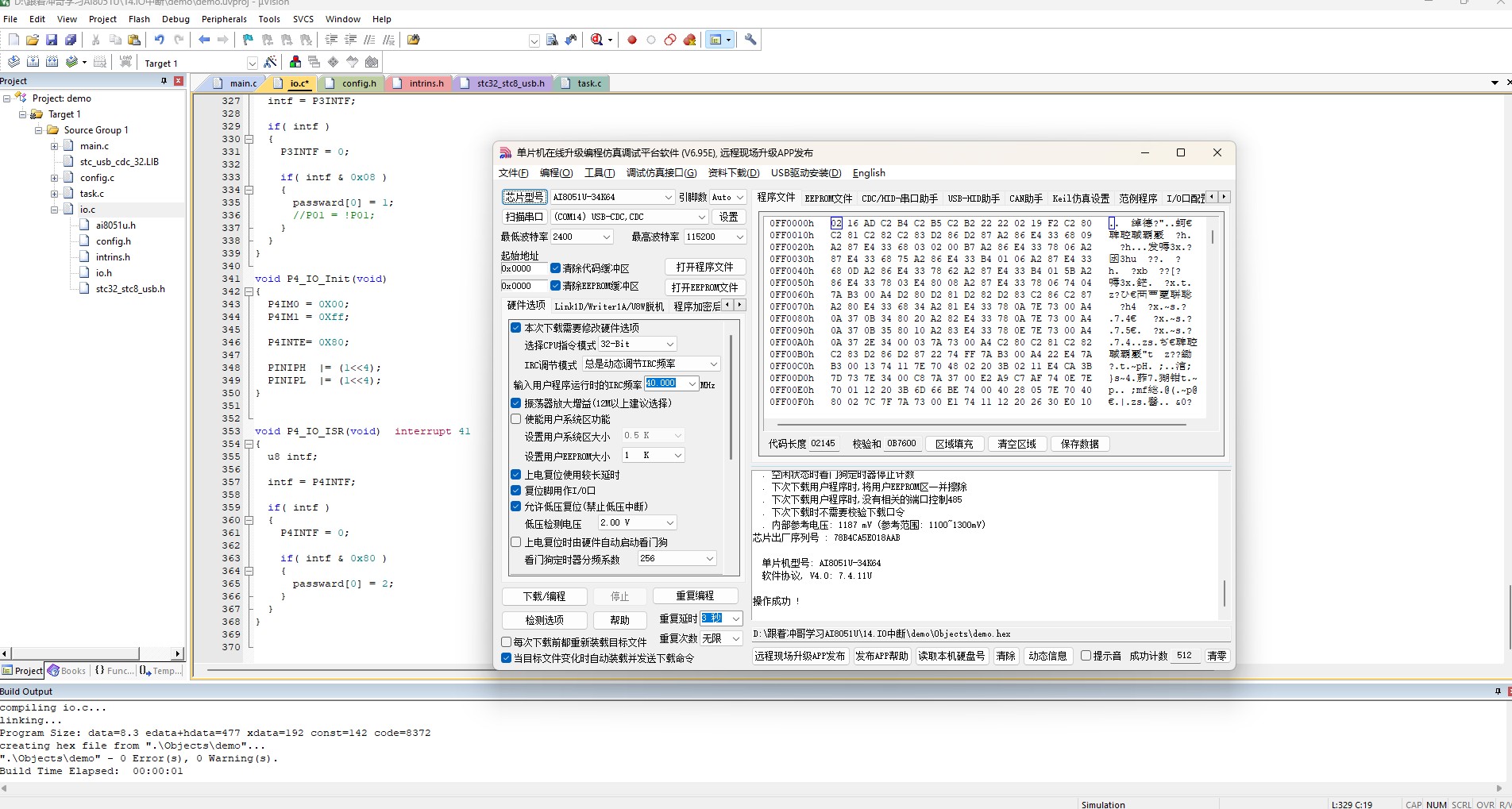Toggle '上电复位使用较长延时' checkbox
1512x809 pixels.
click(x=516, y=475)
